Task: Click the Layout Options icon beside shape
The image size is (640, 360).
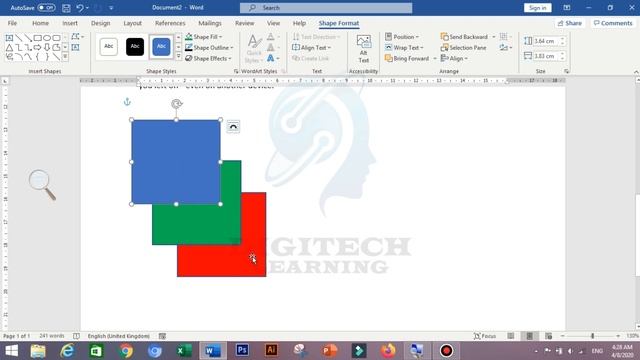Action: click(233, 127)
